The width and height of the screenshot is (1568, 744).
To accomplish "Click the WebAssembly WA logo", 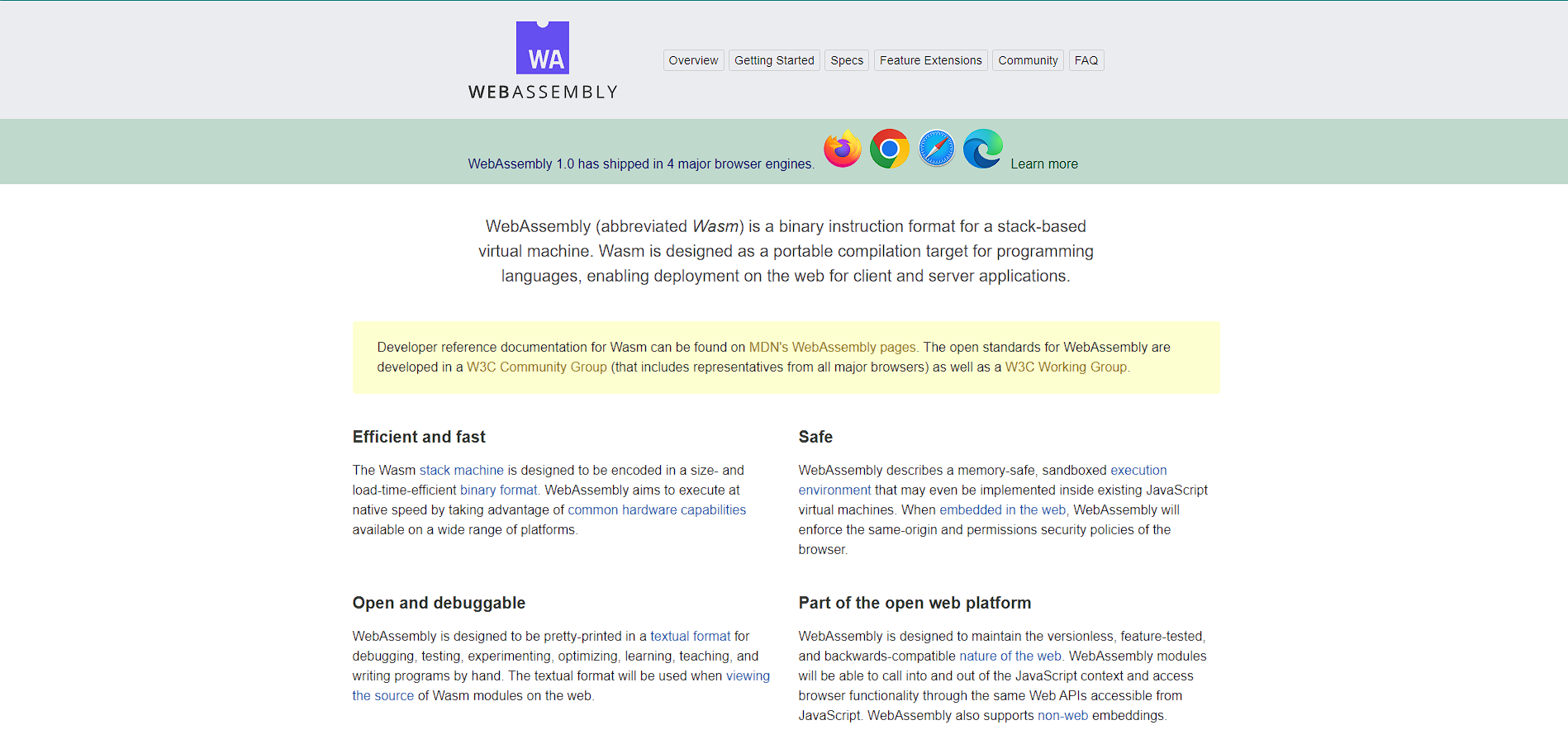I will point(542,50).
